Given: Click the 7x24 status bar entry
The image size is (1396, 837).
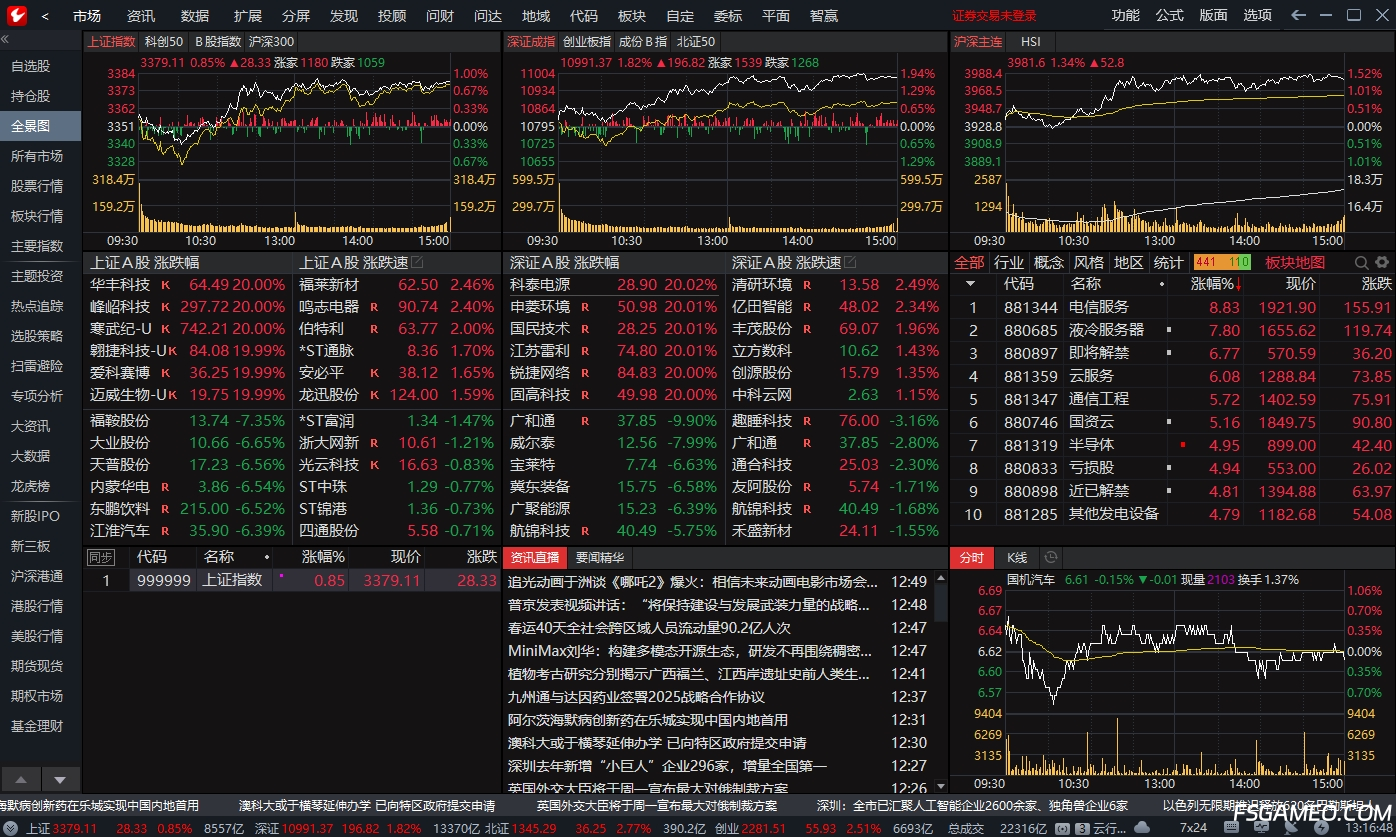Looking at the screenshot, I should coord(1192,828).
